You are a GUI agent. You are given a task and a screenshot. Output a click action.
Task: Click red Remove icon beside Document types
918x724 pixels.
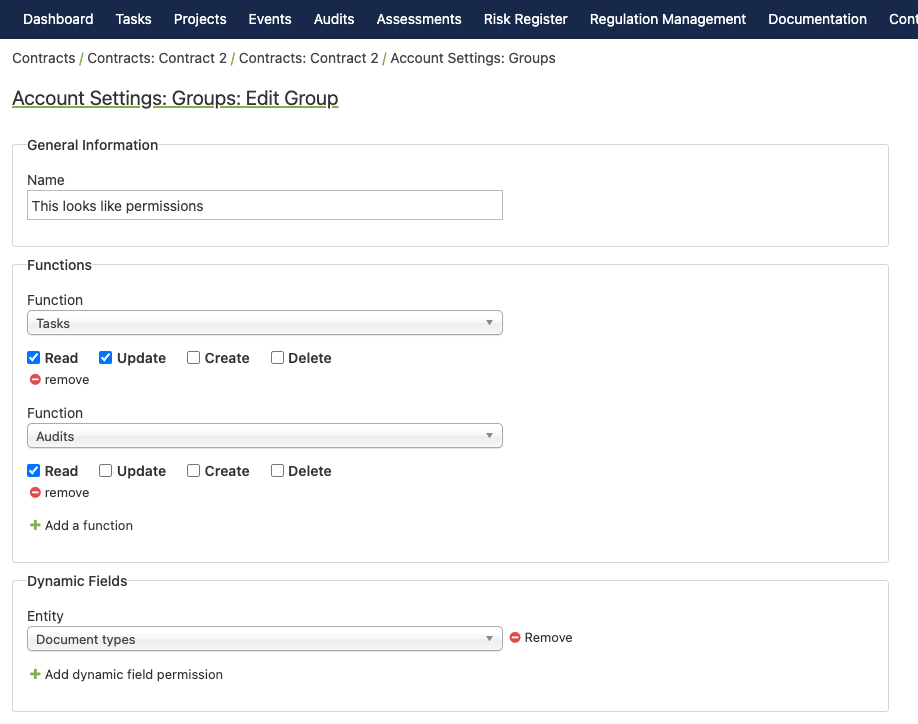[515, 637]
